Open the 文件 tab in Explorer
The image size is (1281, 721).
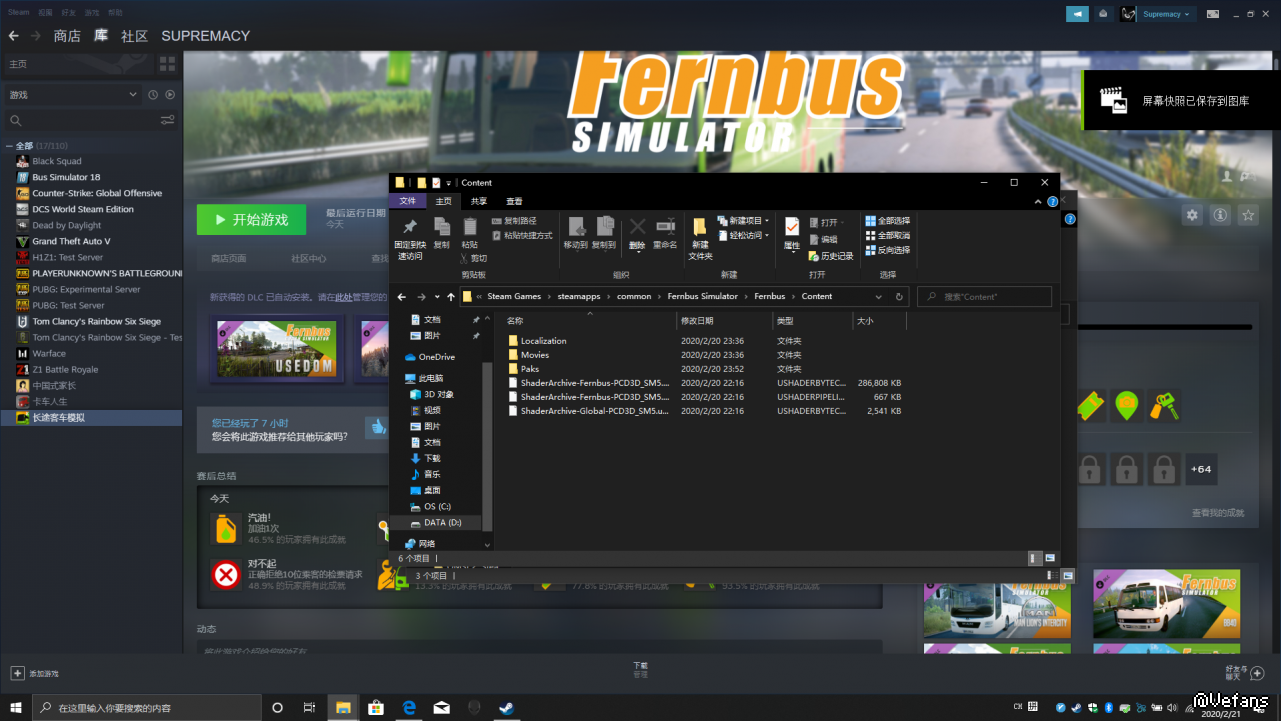click(408, 201)
